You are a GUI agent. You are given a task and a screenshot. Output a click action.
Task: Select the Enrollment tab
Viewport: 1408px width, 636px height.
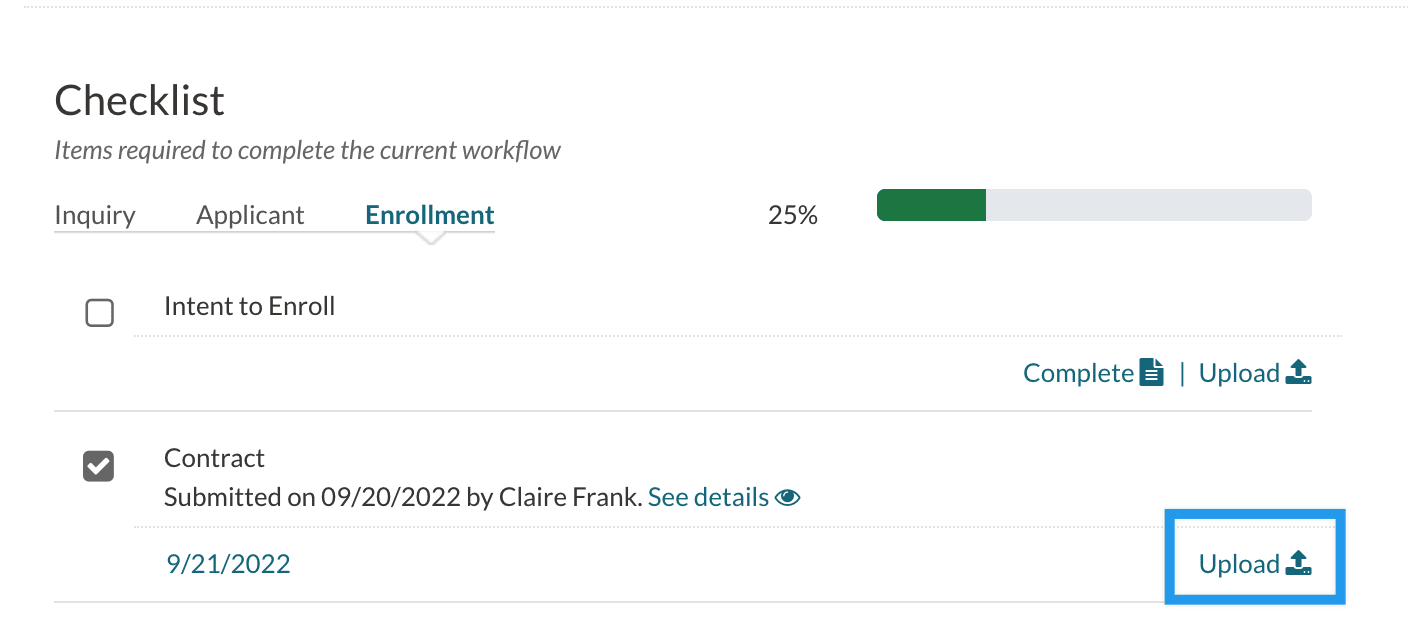(430, 215)
